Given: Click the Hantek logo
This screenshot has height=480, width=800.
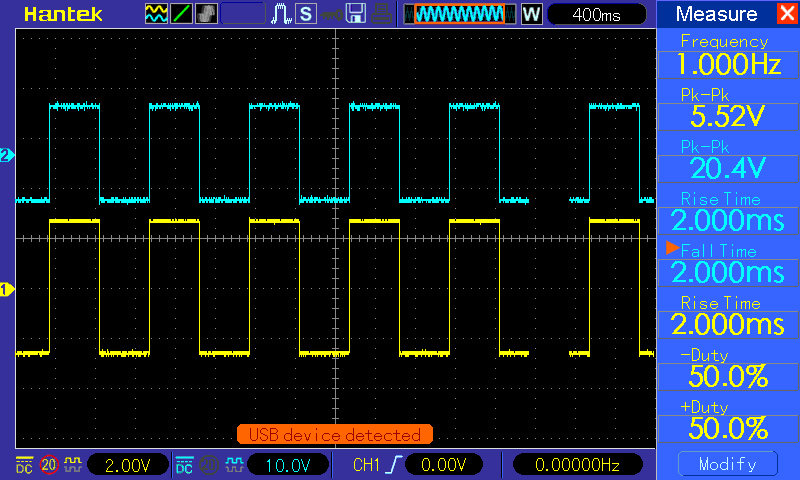Looking at the screenshot, I should pyautogui.click(x=63, y=14).
